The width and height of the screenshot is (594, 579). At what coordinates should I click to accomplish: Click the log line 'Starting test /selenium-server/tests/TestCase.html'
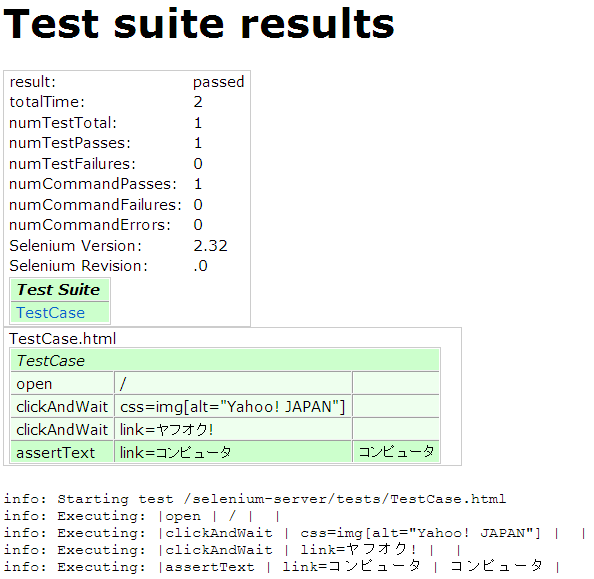click(x=255, y=499)
